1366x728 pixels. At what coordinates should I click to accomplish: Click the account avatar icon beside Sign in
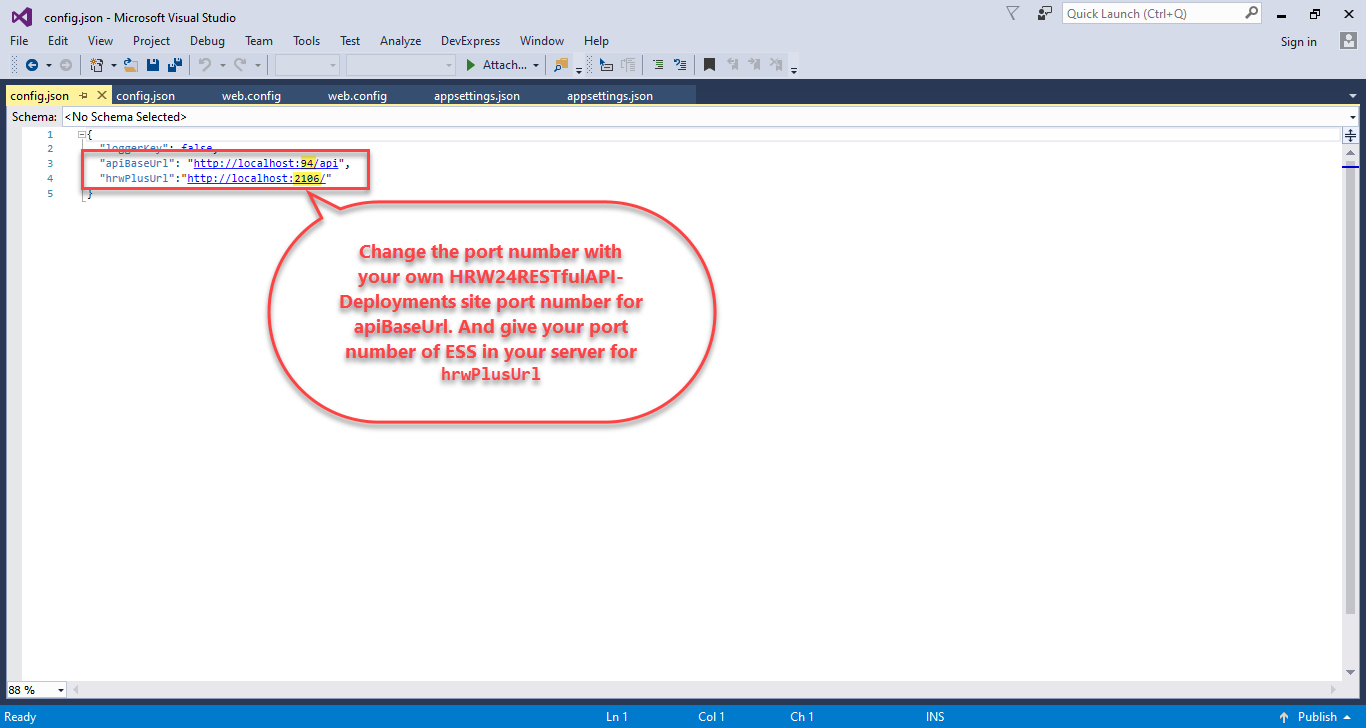click(x=1348, y=41)
